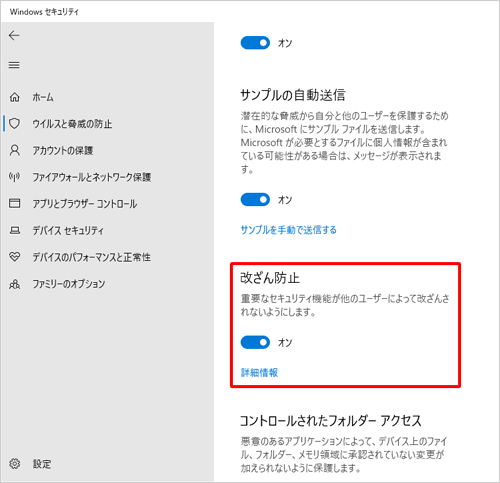Click the サンプルの自動送信 heading

pos(293,95)
